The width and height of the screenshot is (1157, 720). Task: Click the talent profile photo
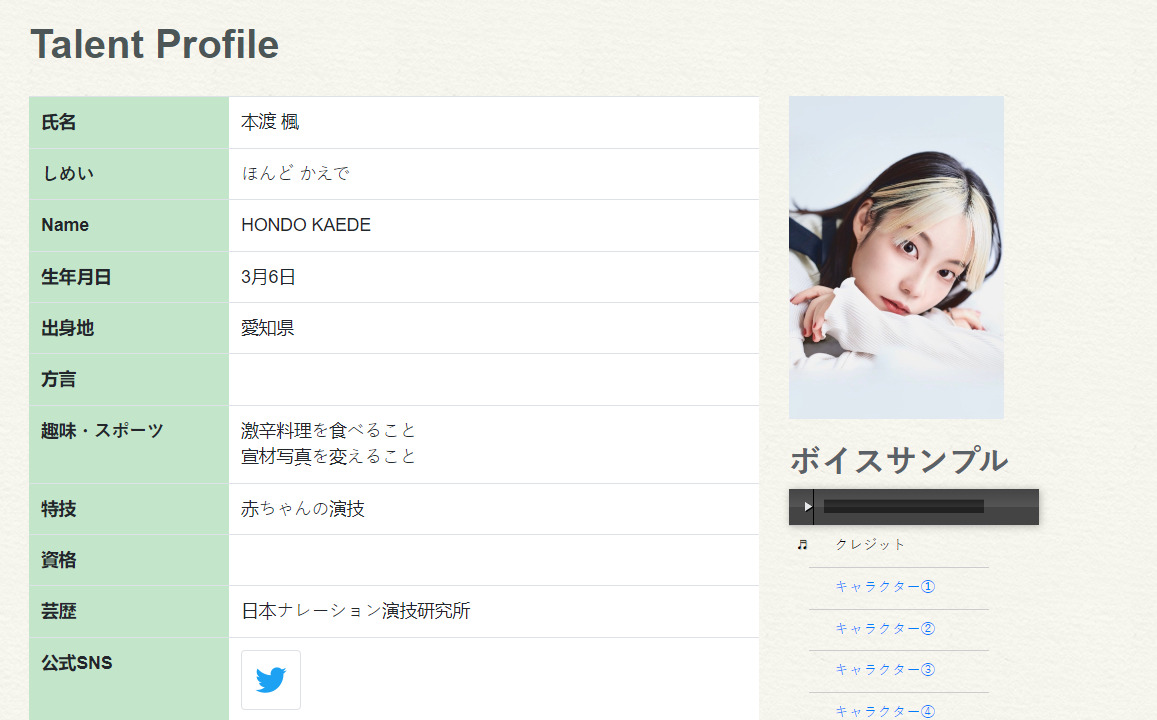(896, 257)
